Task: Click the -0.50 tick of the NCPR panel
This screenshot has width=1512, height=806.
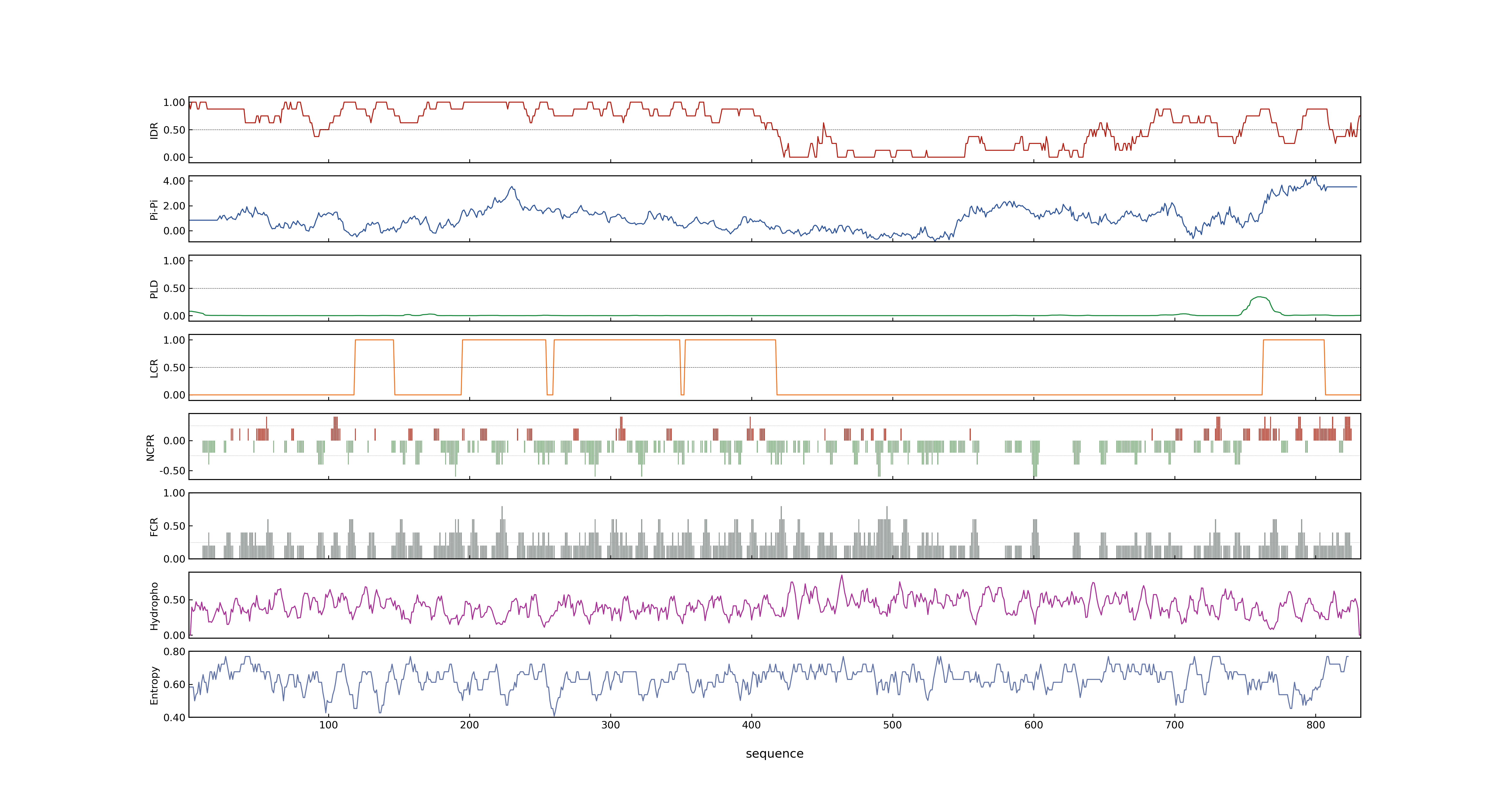Action: (172, 471)
